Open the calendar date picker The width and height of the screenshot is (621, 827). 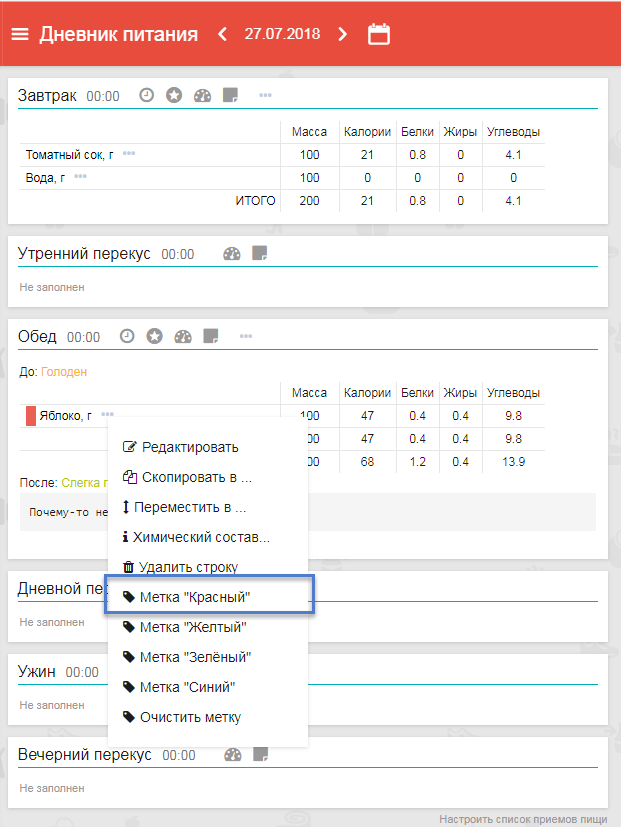379,34
